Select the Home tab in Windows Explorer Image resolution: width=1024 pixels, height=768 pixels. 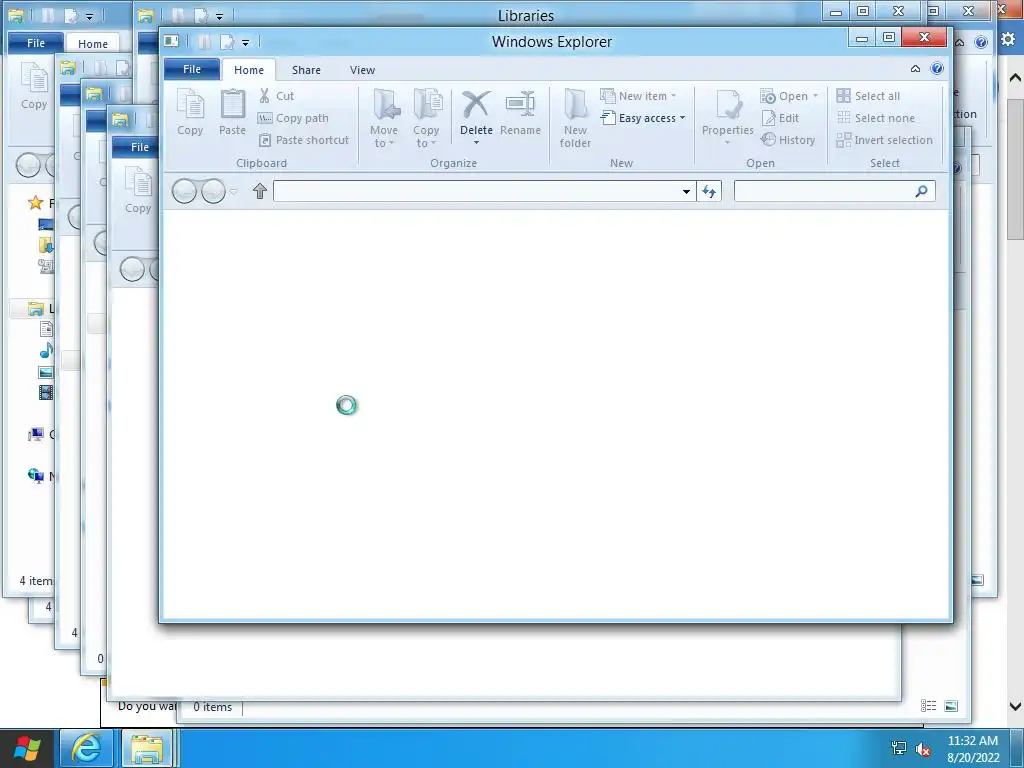point(249,70)
